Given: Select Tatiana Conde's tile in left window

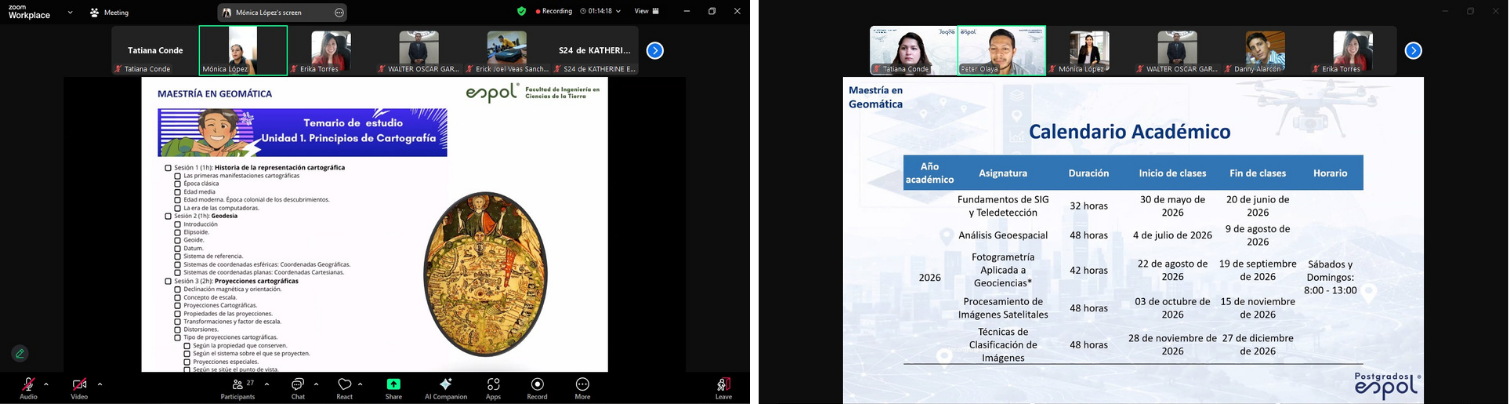Looking at the screenshot, I should coord(155,50).
